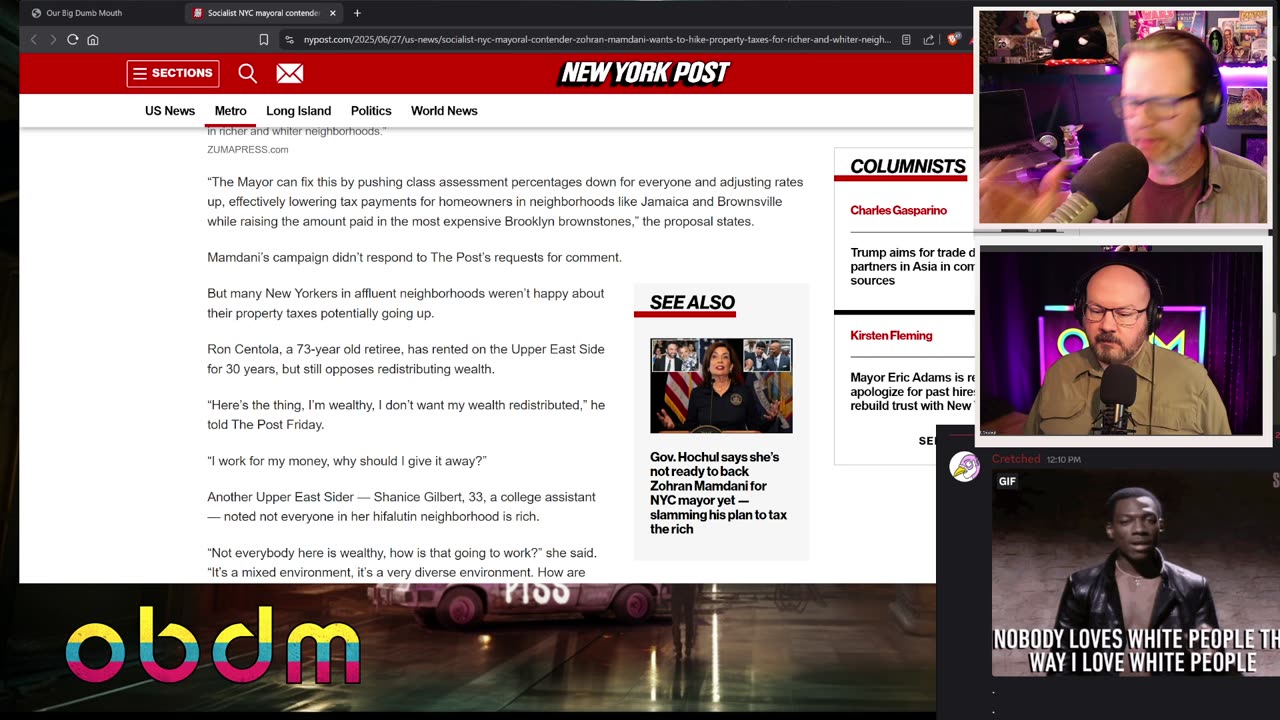Screen dimensions: 1280x720
Task: Click paragraph "Mamdani's campaign didn't respond"
Action: tap(414, 257)
